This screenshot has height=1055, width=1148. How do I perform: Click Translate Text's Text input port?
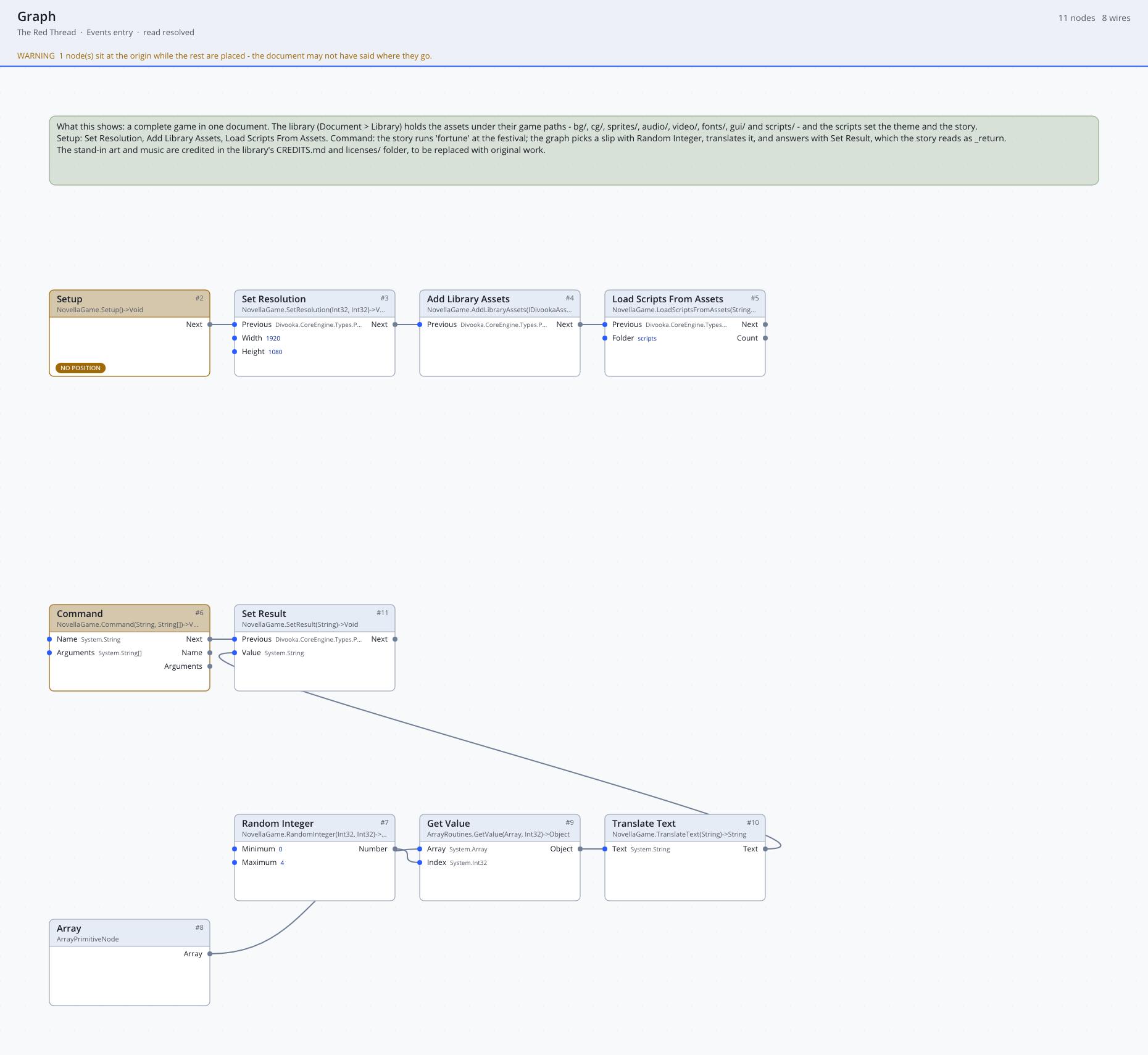[x=605, y=849]
